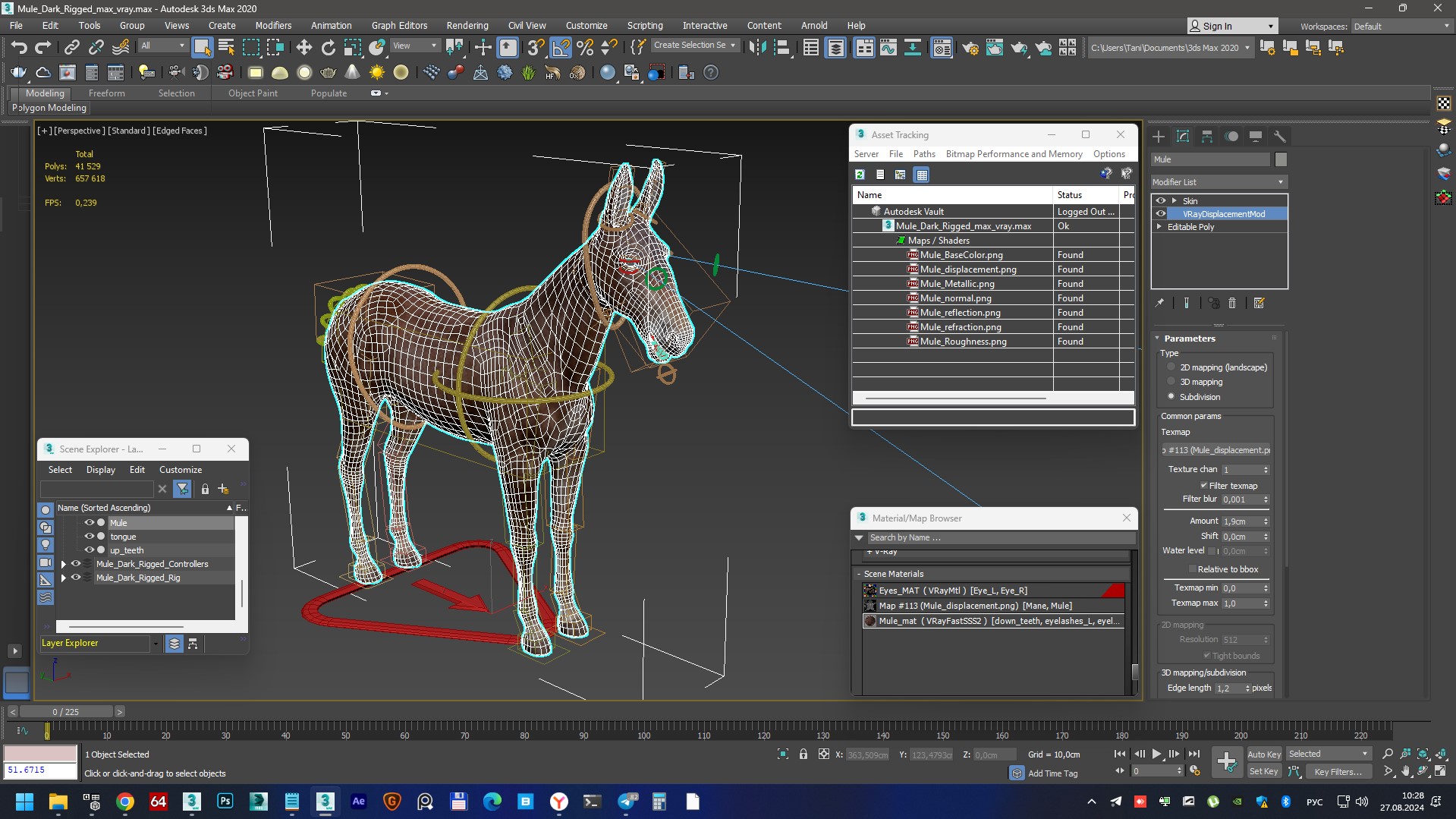Expand Mule_Dark_Rigged_Rig layer
The height and width of the screenshot is (819, 1456).
(64, 578)
